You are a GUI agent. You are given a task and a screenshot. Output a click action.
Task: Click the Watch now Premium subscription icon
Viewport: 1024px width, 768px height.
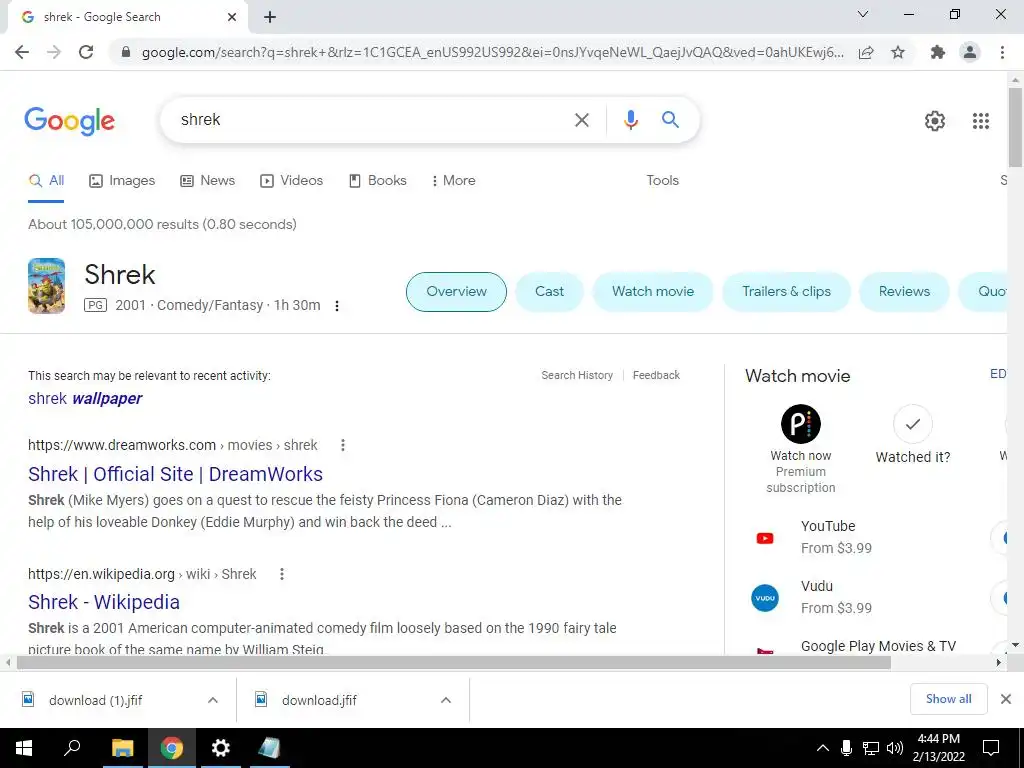pyautogui.click(x=801, y=424)
